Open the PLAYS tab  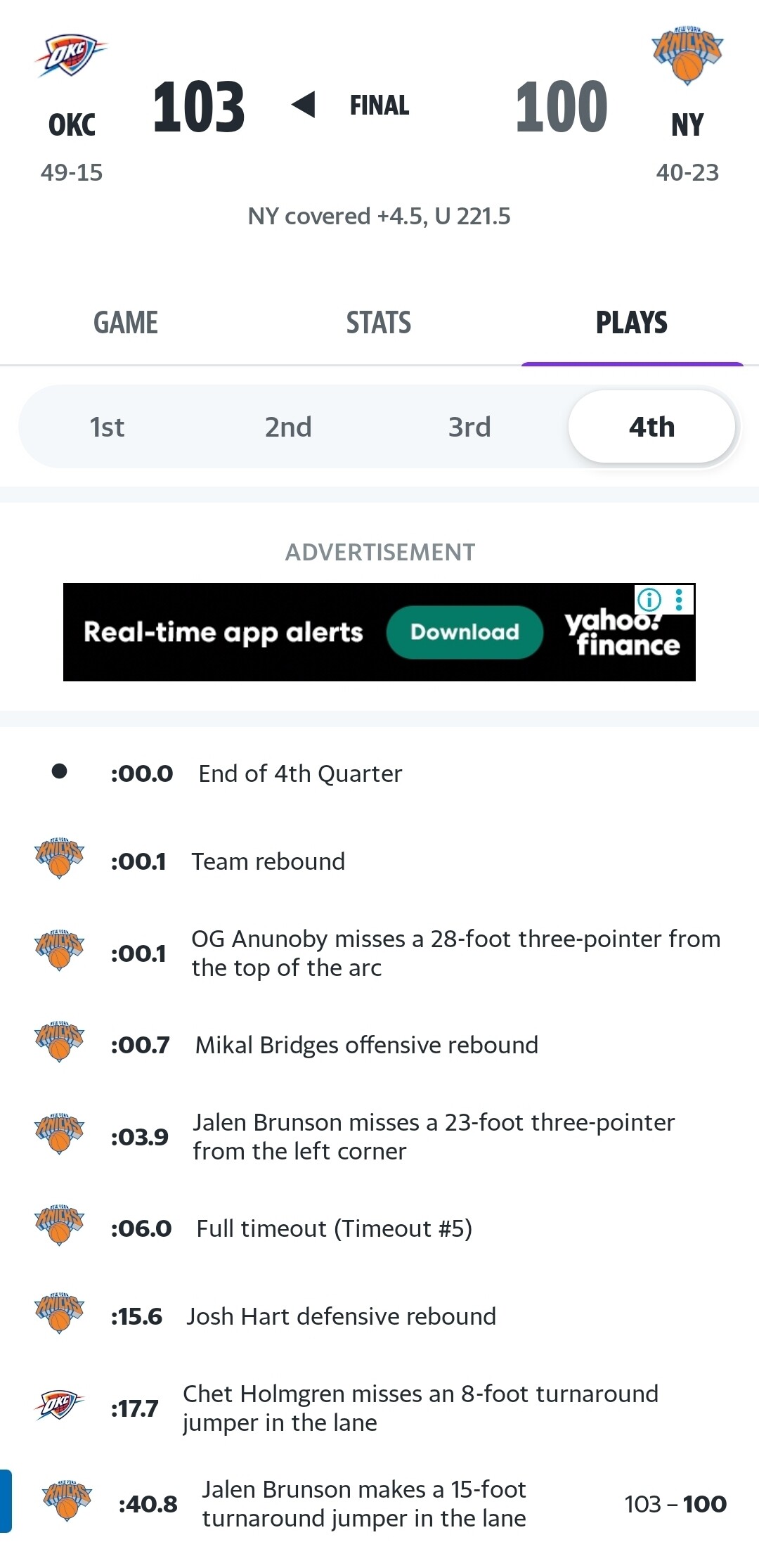coord(632,323)
